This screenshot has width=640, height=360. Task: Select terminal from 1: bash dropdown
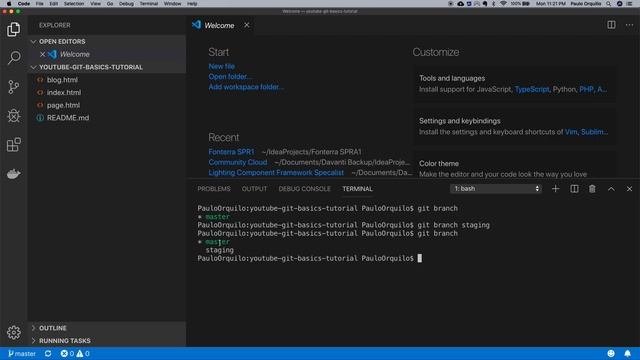(x=496, y=189)
